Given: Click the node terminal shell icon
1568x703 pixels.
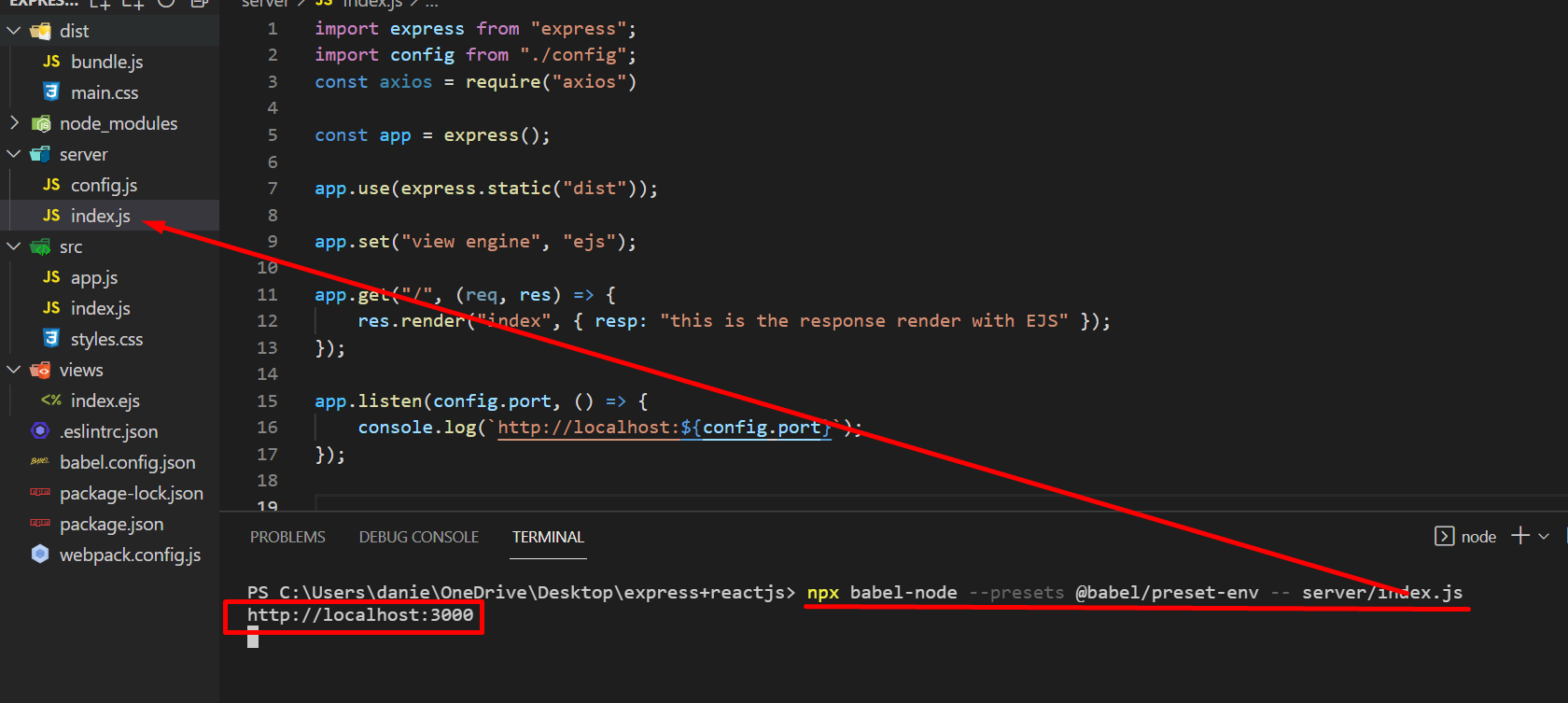Looking at the screenshot, I should [1444, 537].
